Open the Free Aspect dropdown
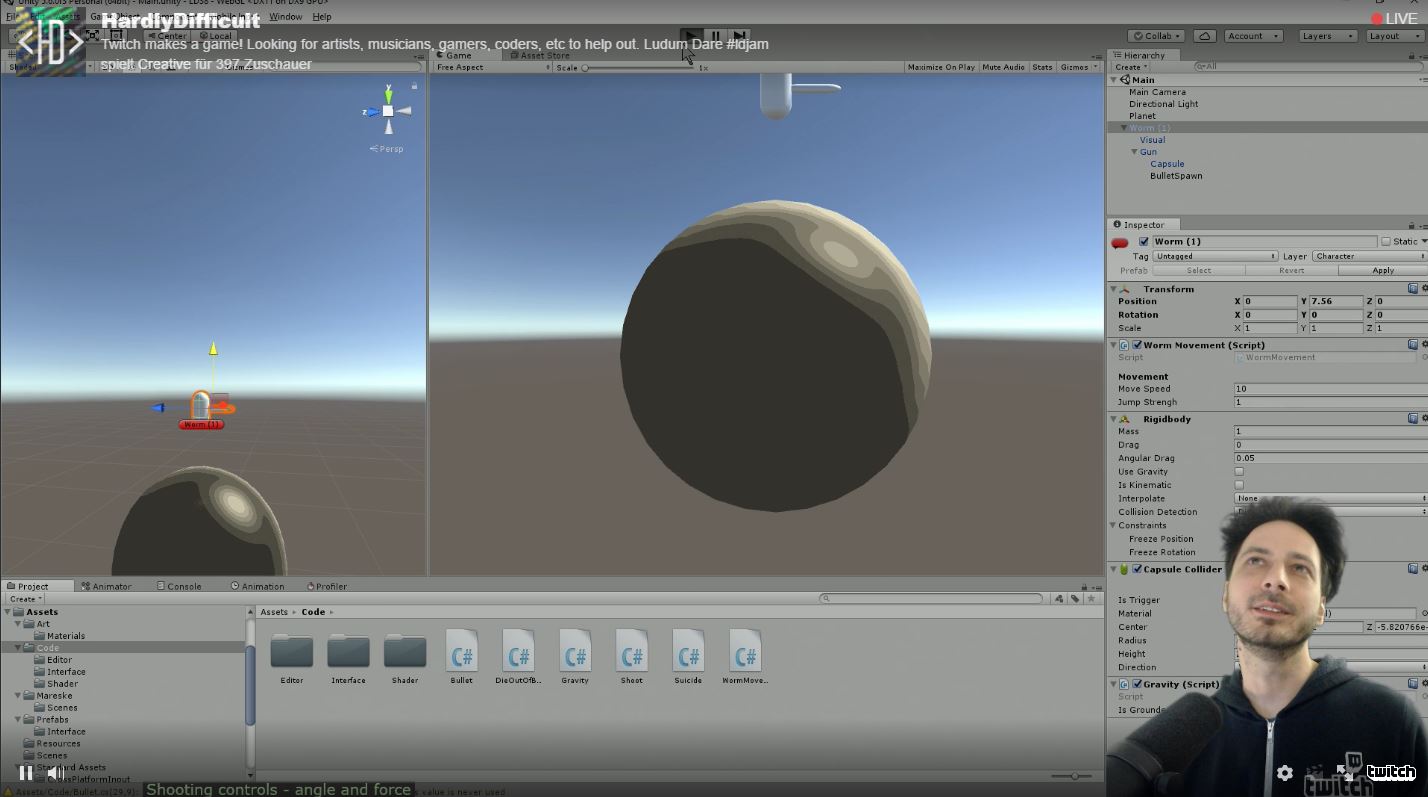This screenshot has height=797, width=1428. (x=492, y=67)
